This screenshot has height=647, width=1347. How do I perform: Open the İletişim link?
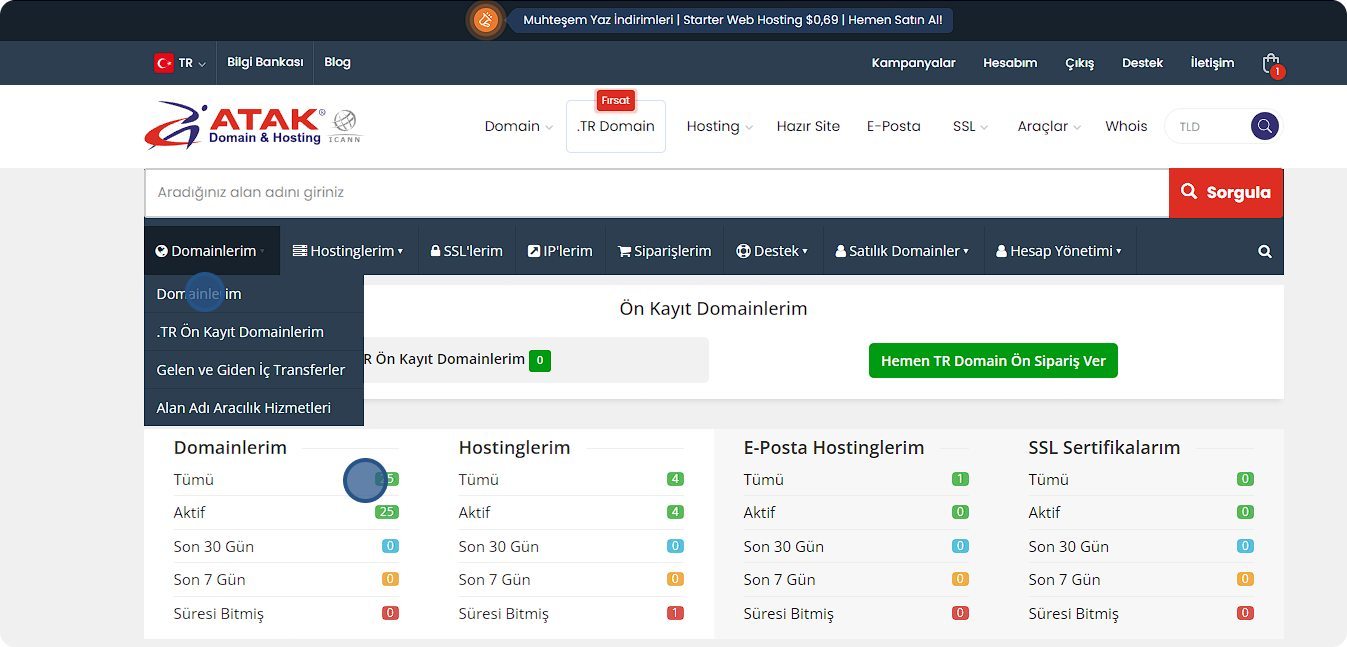1212,63
